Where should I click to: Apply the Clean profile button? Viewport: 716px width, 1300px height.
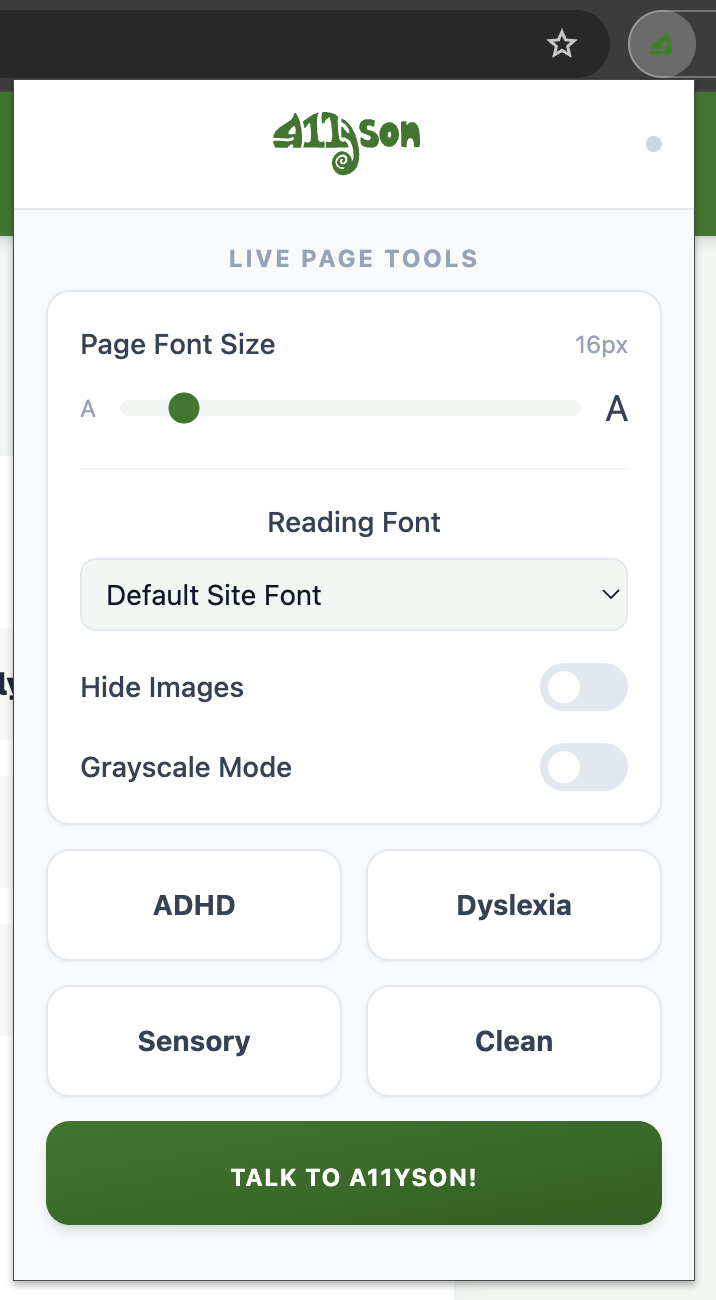[x=514, y=1041]
